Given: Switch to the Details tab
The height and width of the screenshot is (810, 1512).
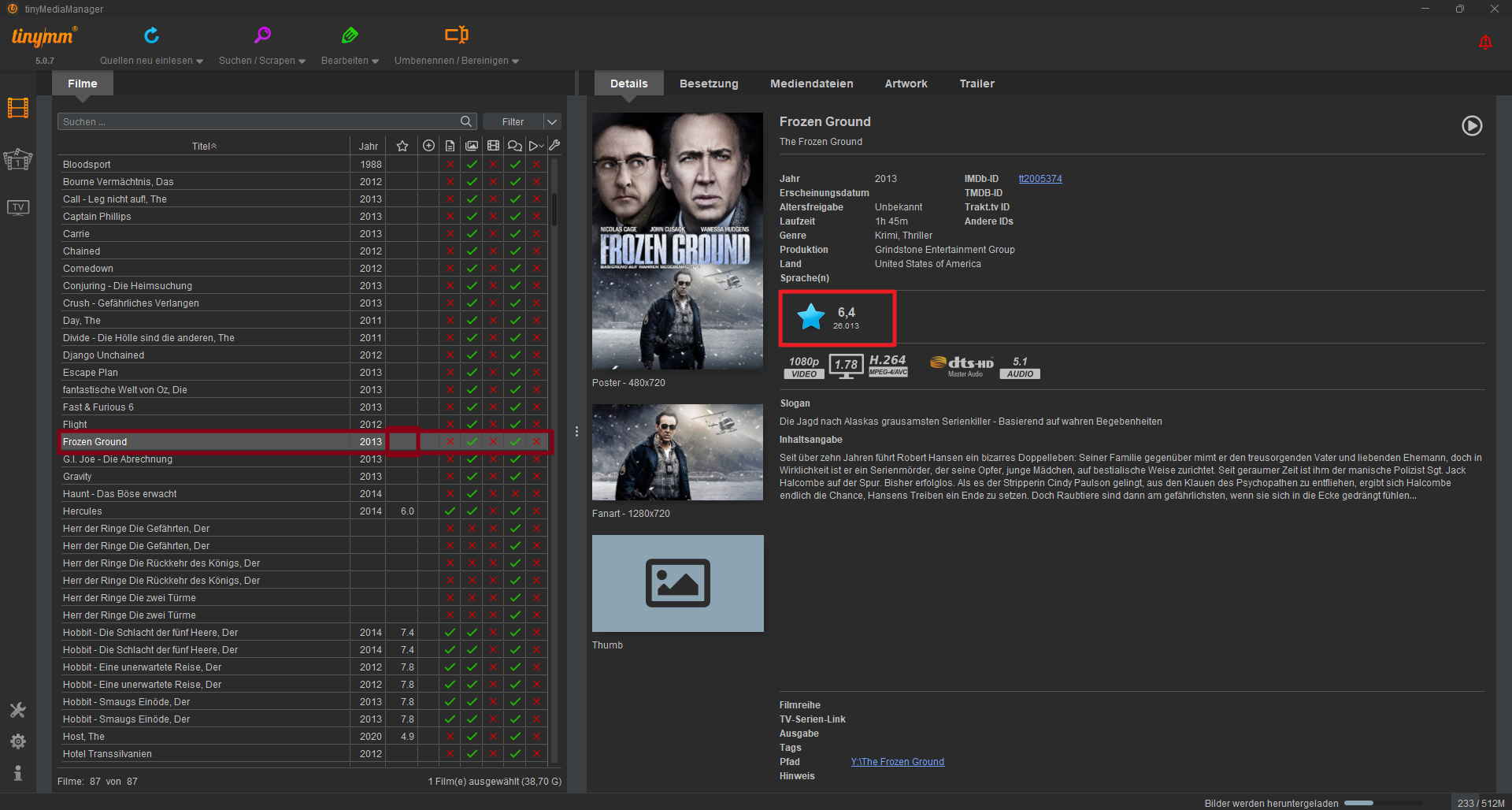Looking at the screenshot, I should tap(628, 84).
